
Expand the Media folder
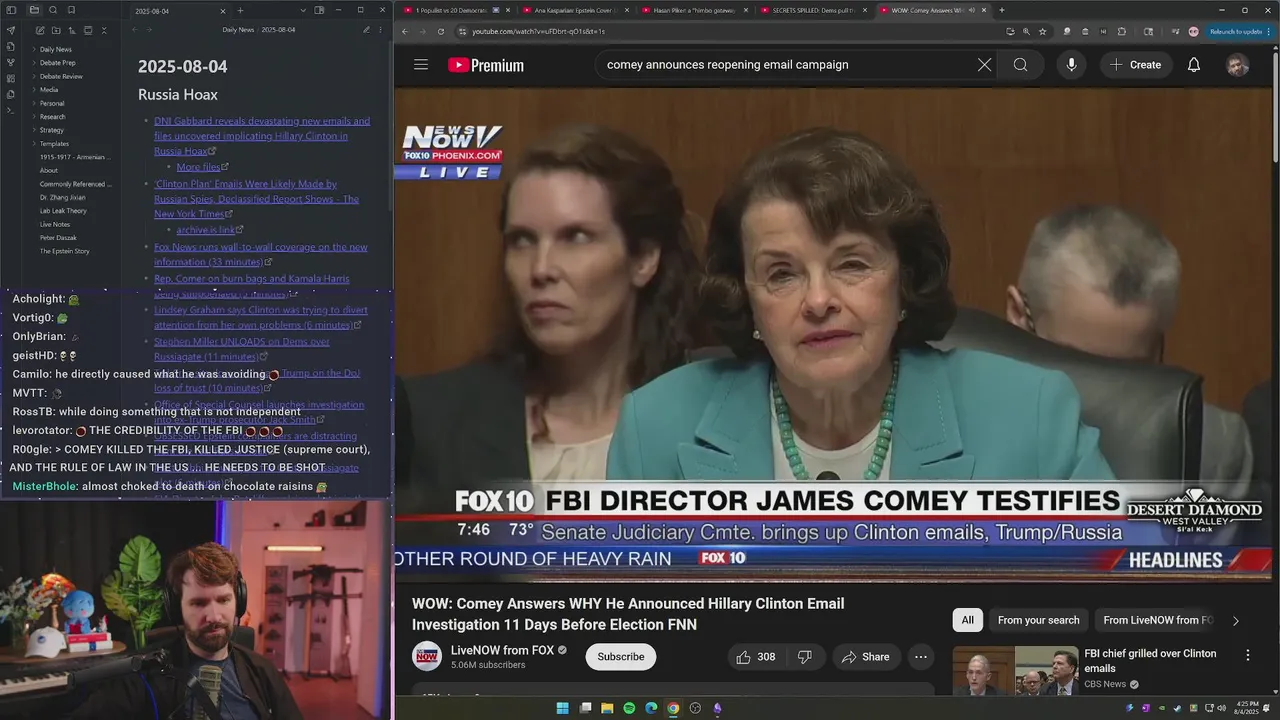[x=48, y=90]
